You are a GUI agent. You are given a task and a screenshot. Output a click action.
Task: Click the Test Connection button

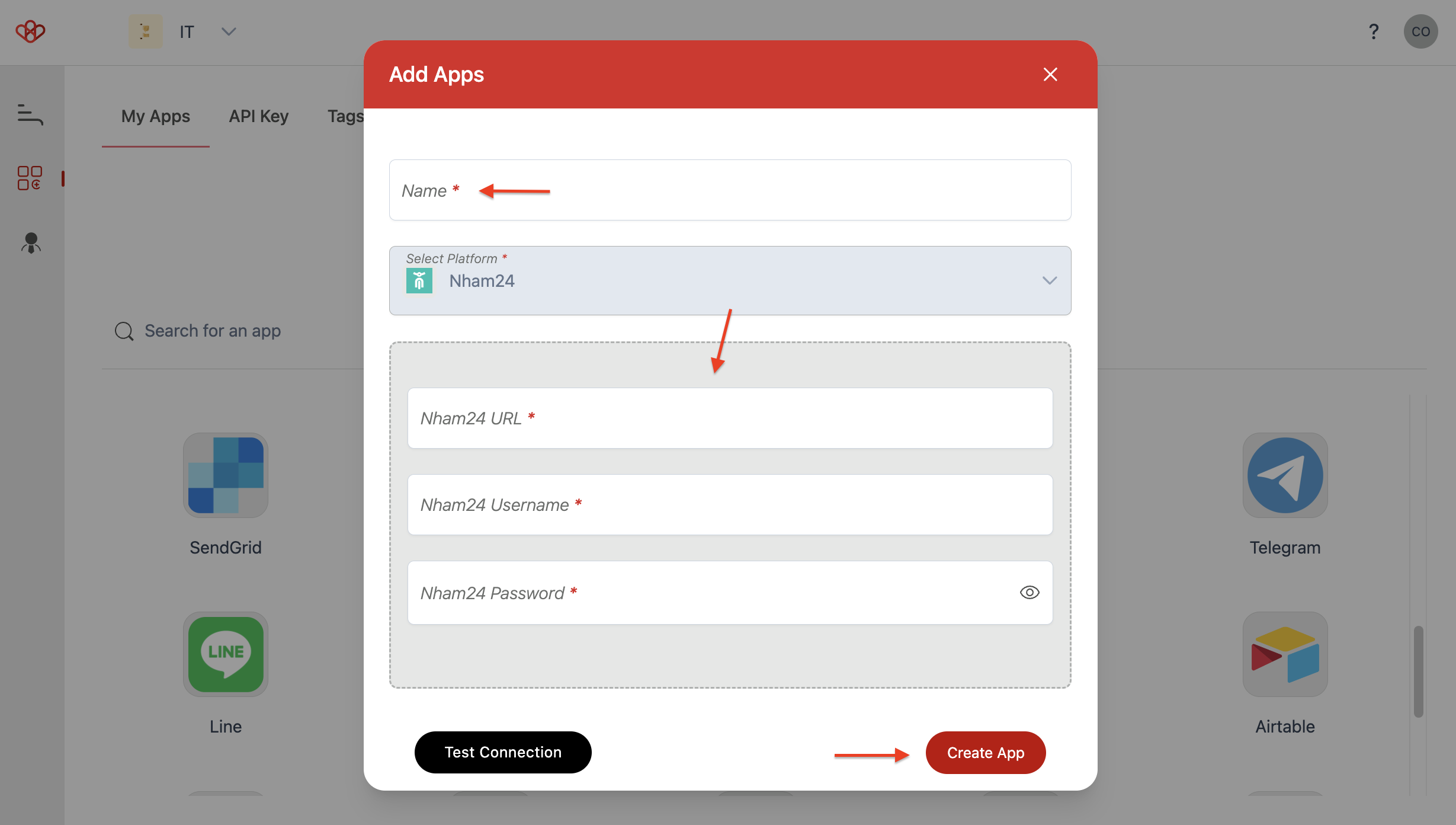[502, 752]
